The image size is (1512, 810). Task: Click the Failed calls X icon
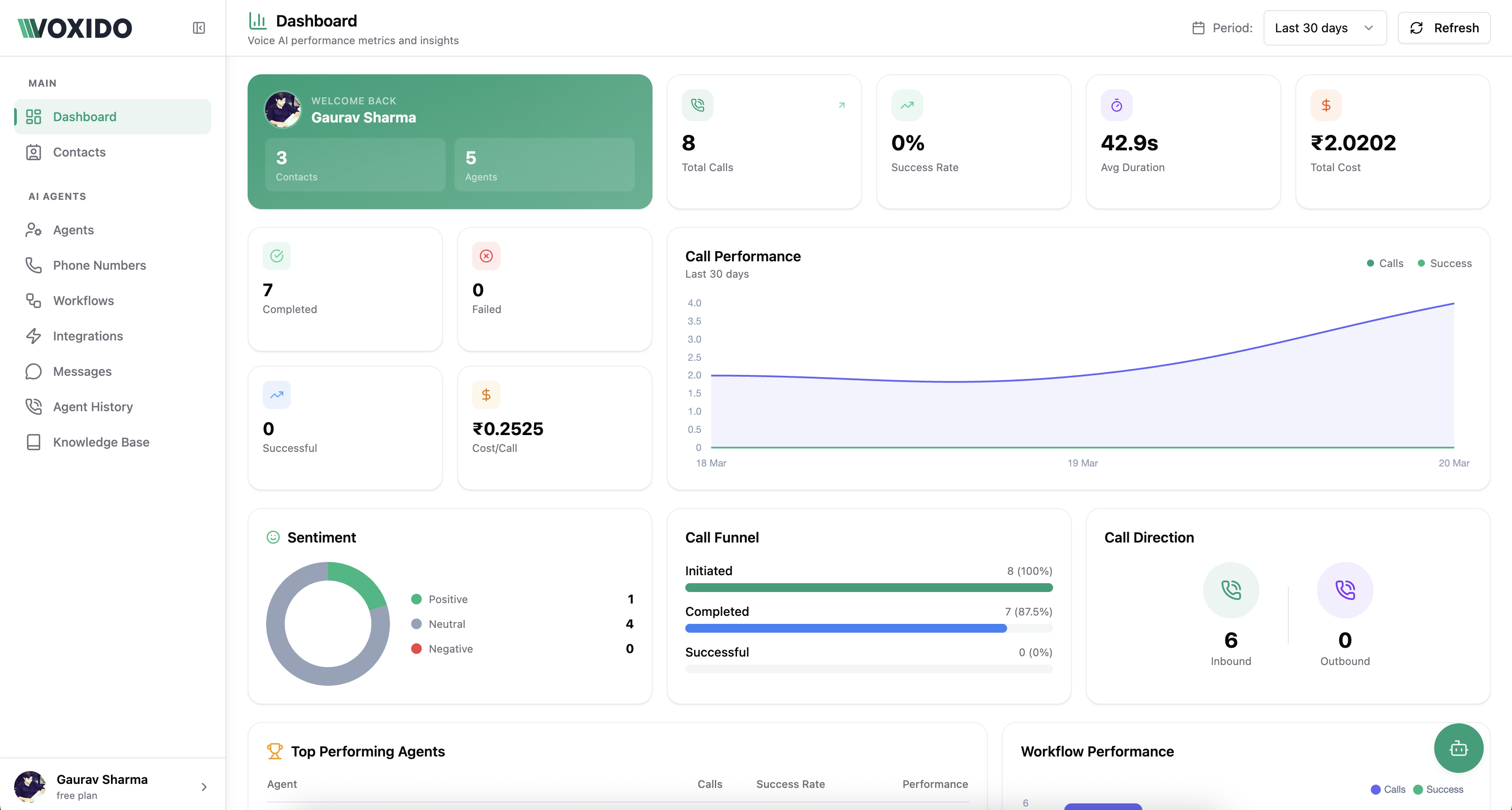(x=486, y=256)
